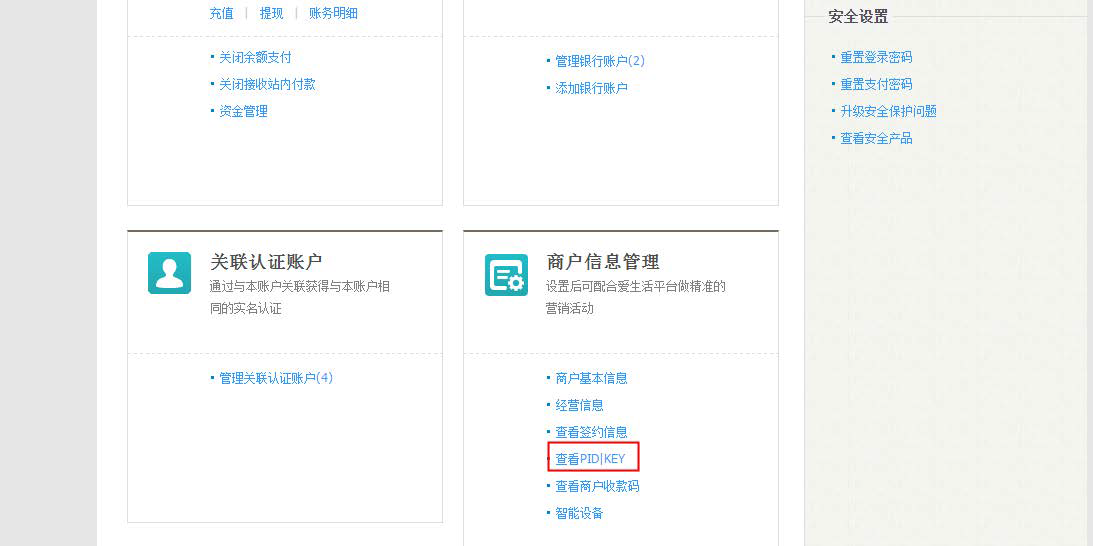Open 管理关联认证账户(4) link
The image size is (1093, 546).
pos(276,379)
